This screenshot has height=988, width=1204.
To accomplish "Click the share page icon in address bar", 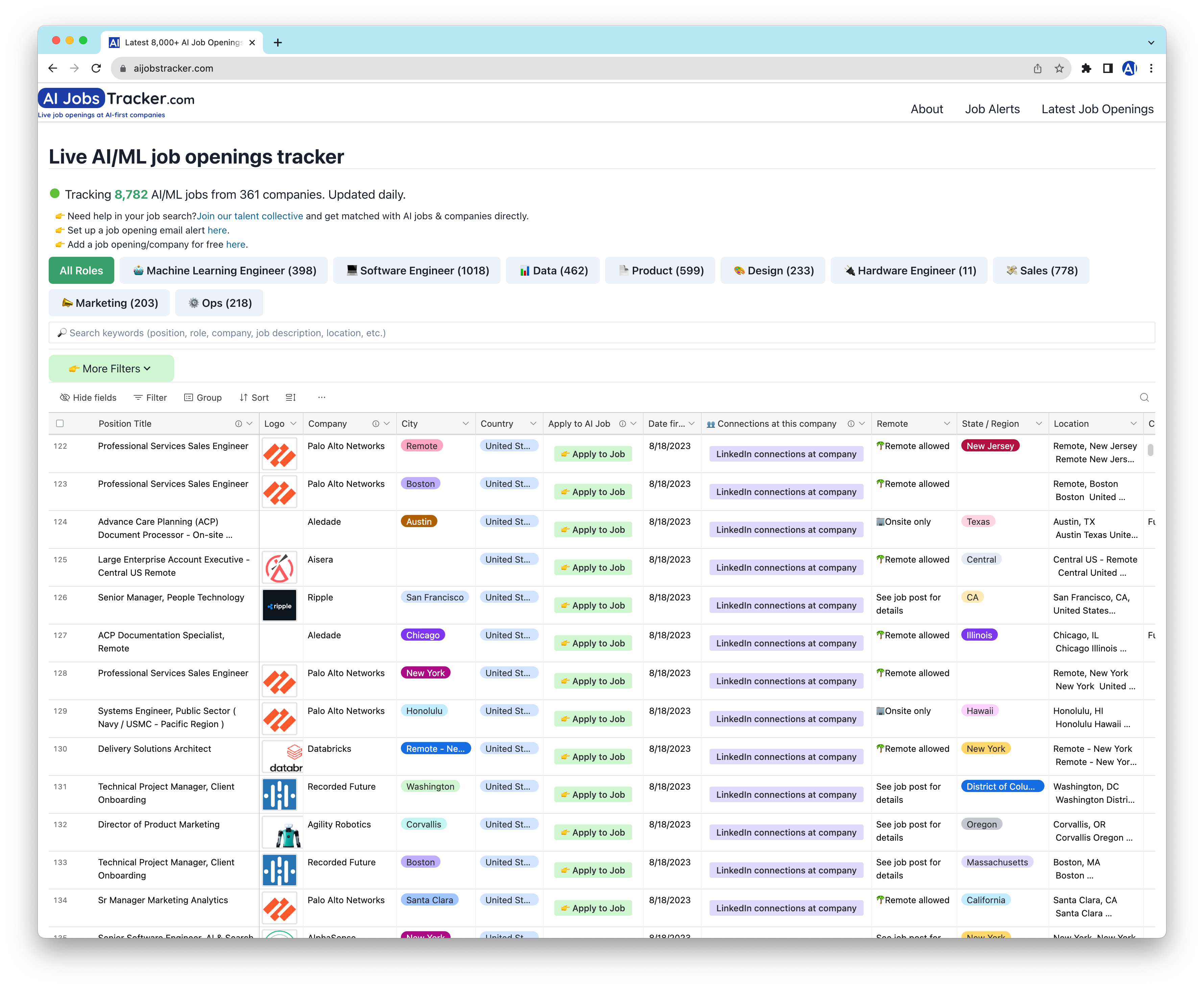I will pyautogui.click(x=1037, y=68).
